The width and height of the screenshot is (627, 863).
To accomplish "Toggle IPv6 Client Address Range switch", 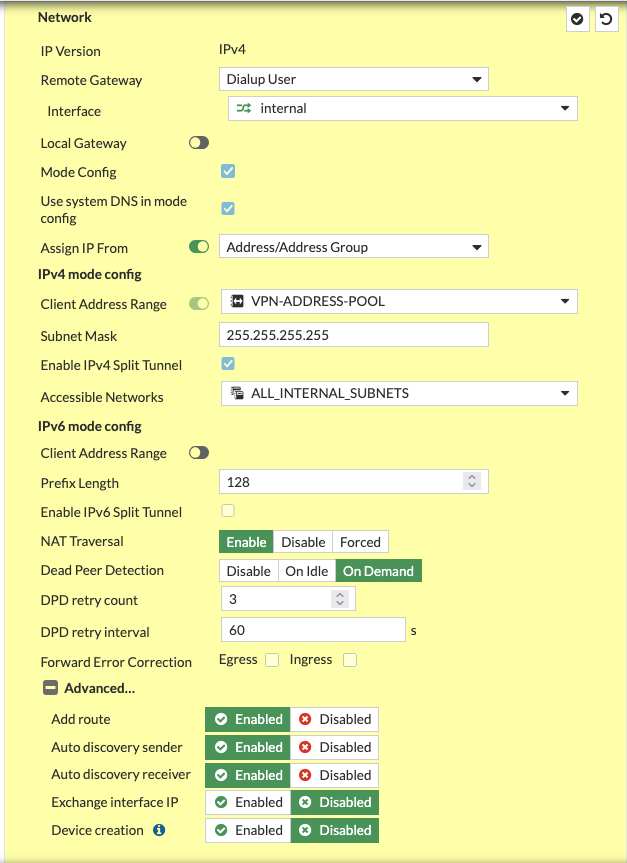I will pyautogui.click(x=199, y=453).
